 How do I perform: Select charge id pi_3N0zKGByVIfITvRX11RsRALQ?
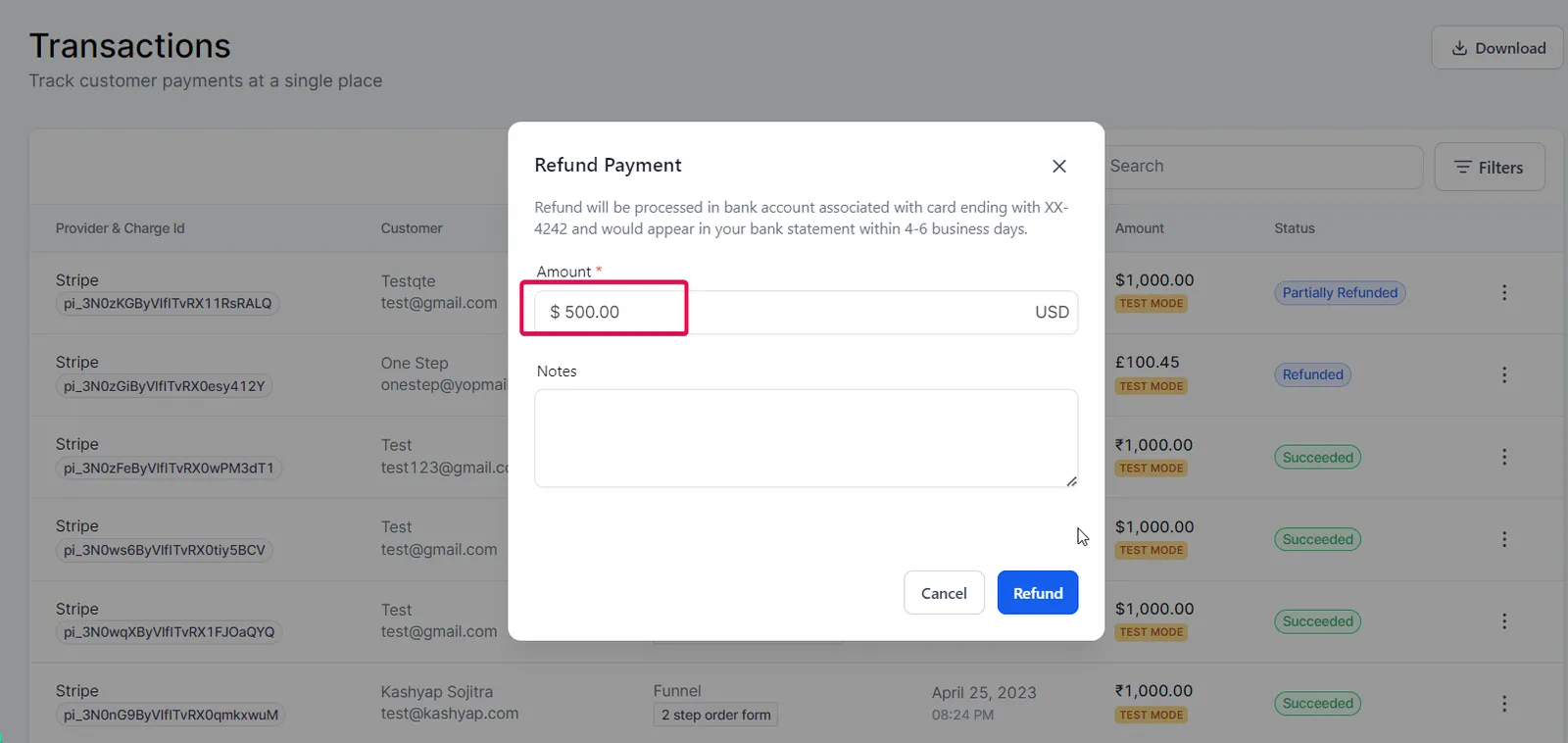[168, 304]
